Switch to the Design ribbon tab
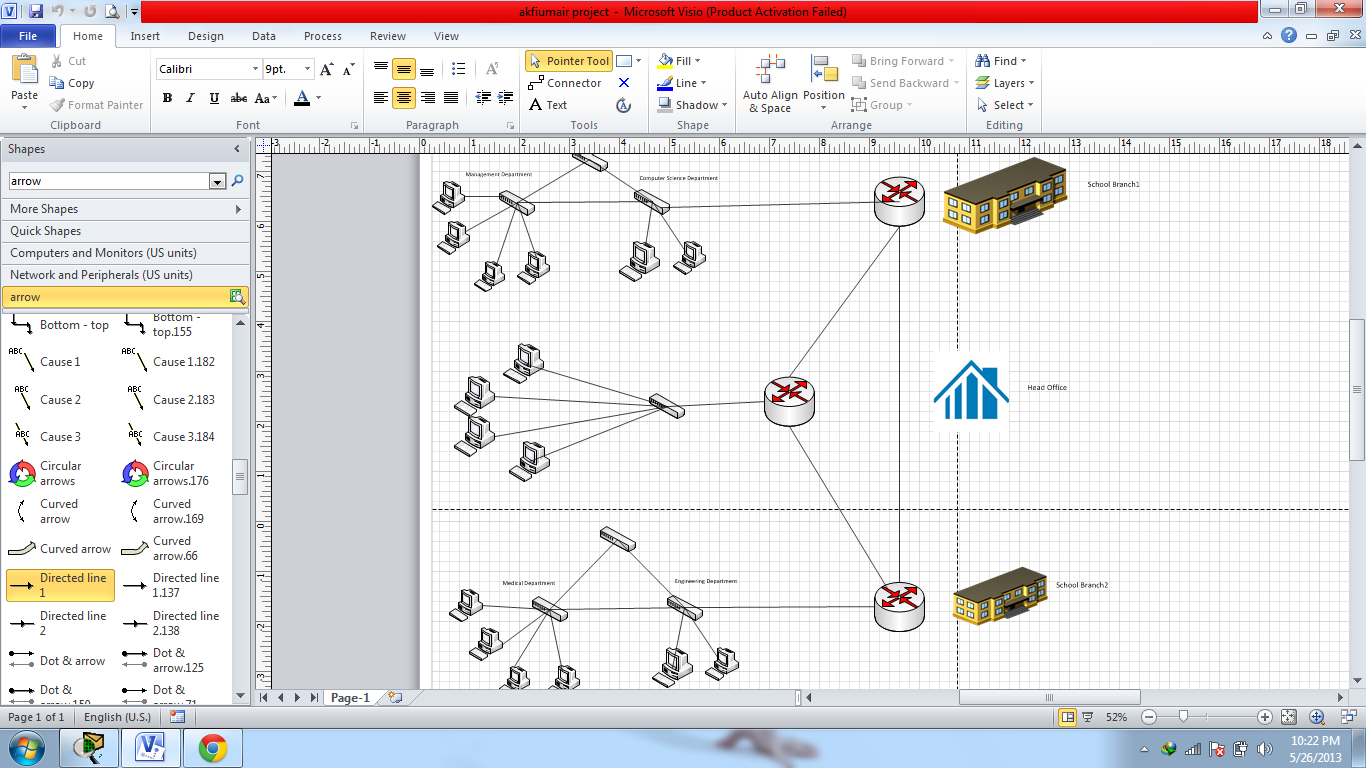The width and height of the screenshot is (1366, 768). 205,35
